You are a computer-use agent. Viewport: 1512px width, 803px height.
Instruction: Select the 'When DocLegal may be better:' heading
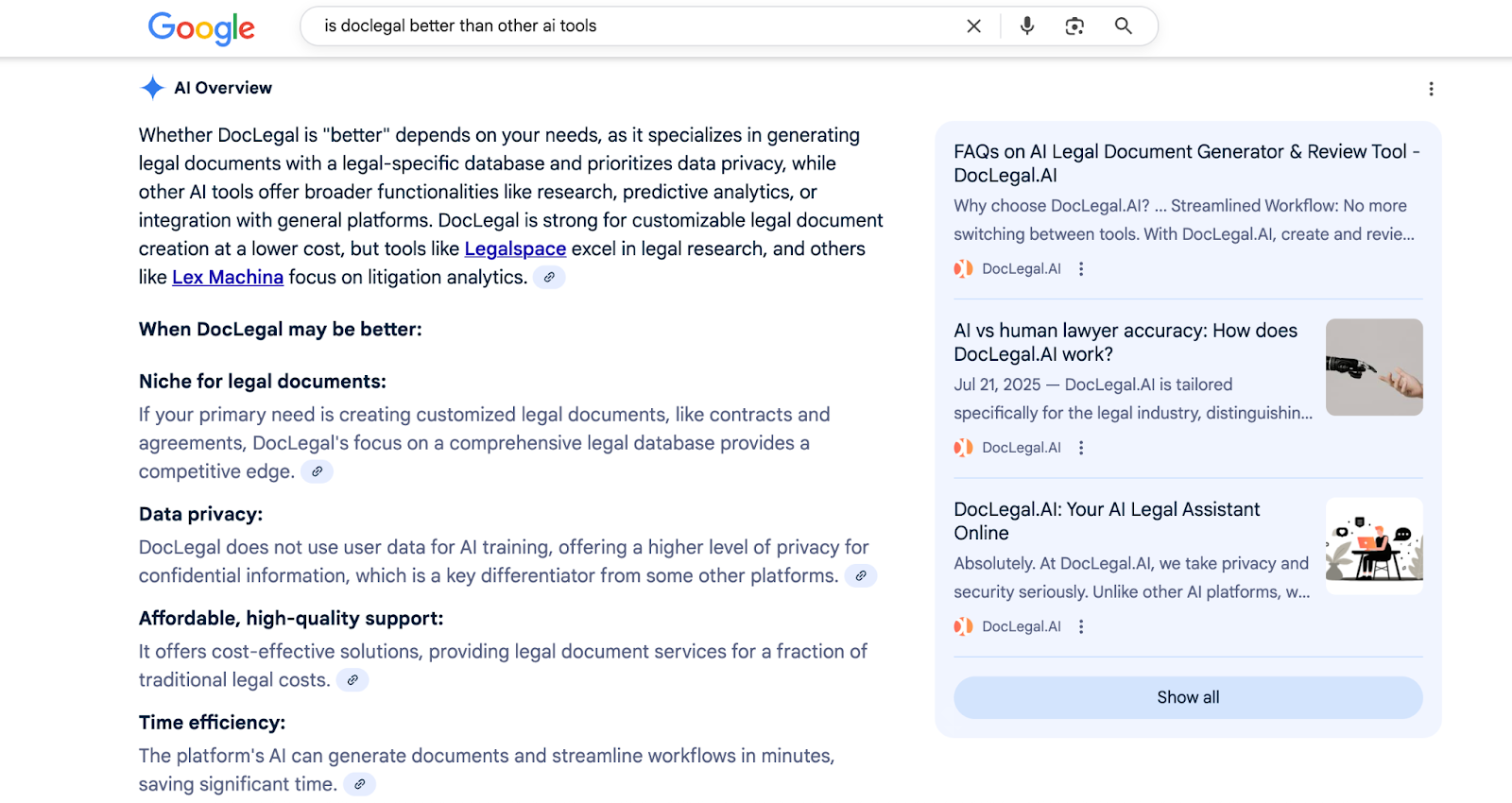point(281,329)
